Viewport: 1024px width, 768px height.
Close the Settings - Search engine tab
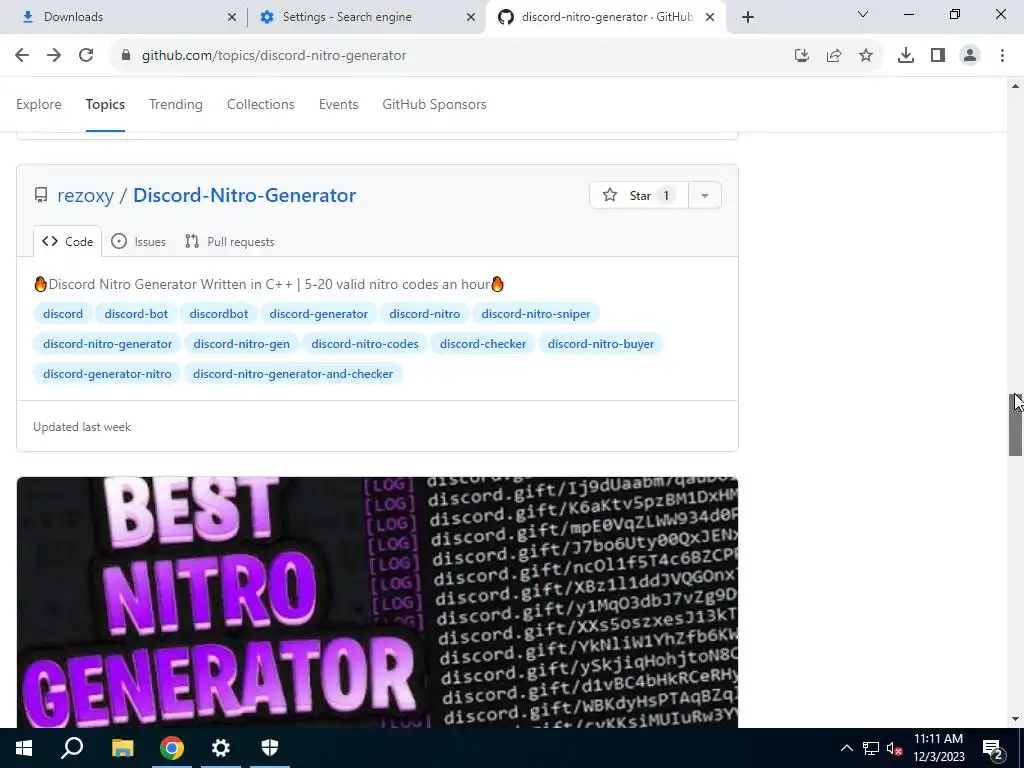471,17
